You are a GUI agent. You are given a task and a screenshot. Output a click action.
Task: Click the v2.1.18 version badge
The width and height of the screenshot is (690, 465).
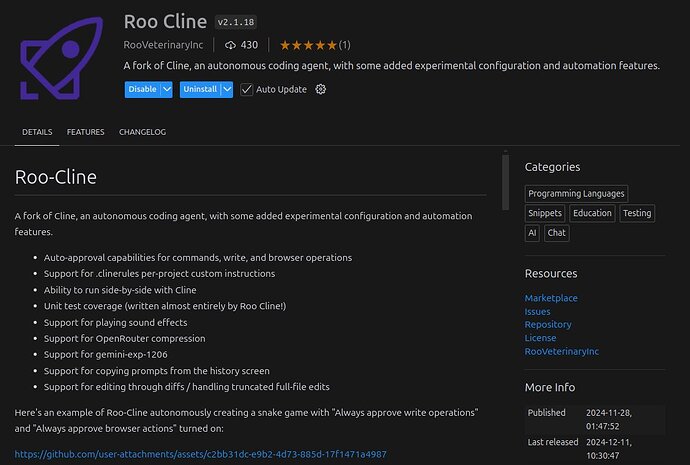point(235,22)
